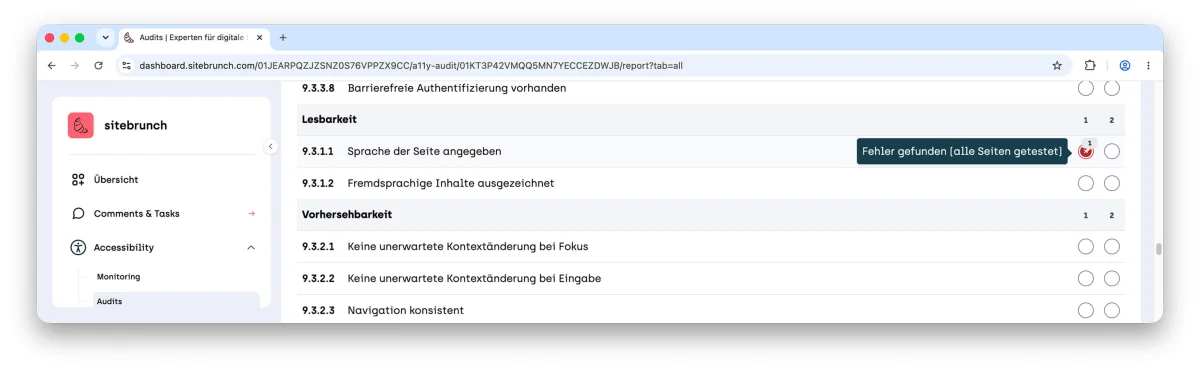Select column 1 circle for 9.3.1.2
1200x371 pixels.
point(1086,183)
